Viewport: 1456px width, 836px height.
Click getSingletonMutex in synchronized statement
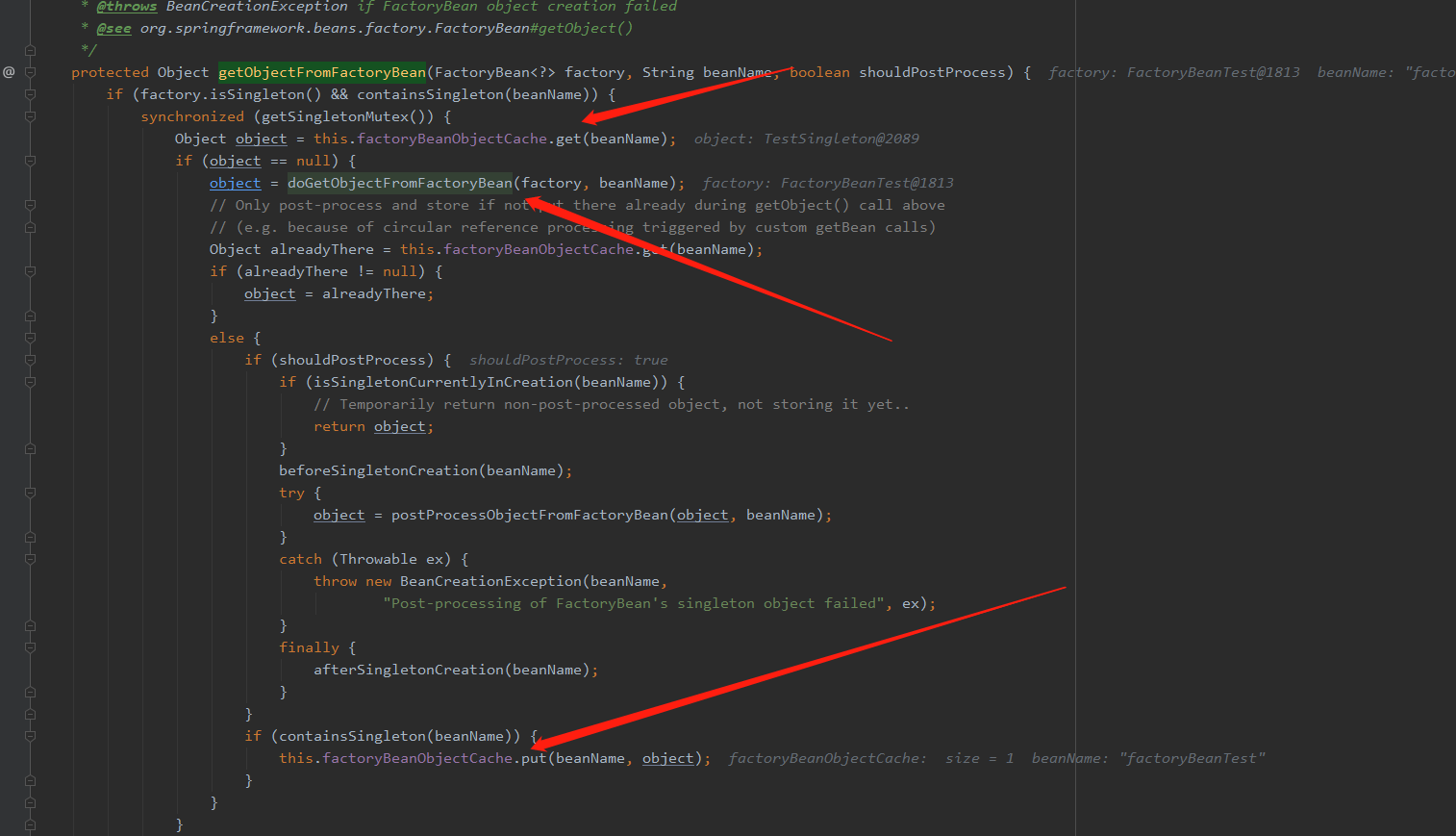point(335,116)
